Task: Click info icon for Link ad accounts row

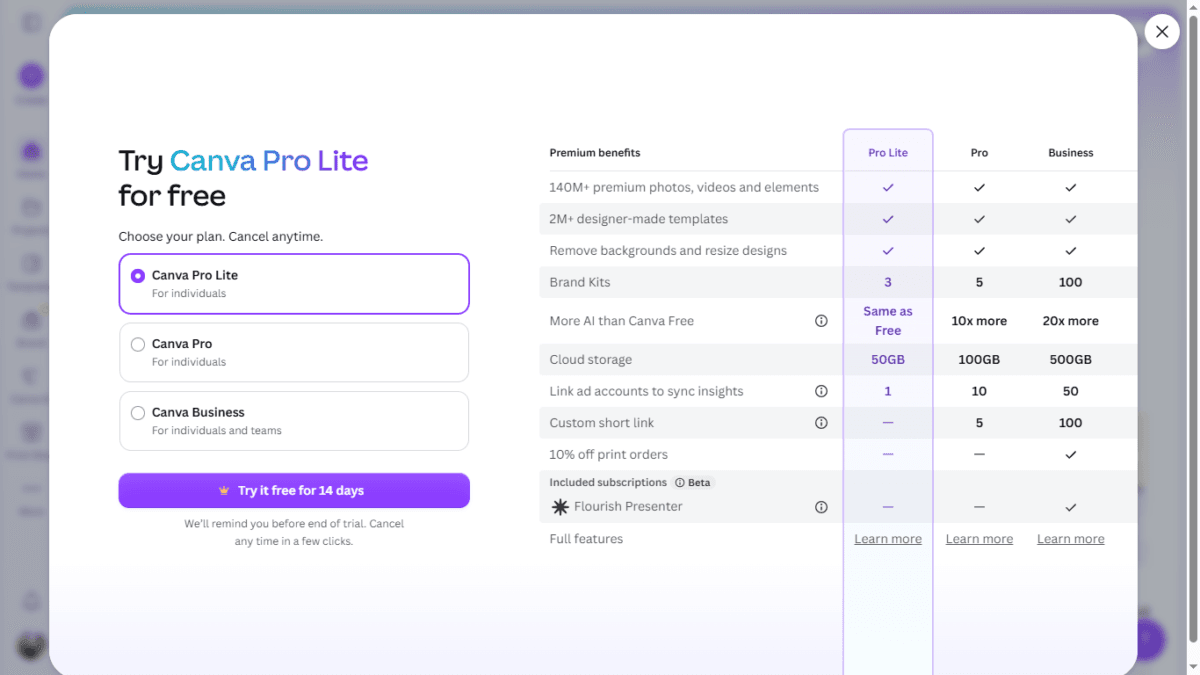Action: tap(821, 391)
